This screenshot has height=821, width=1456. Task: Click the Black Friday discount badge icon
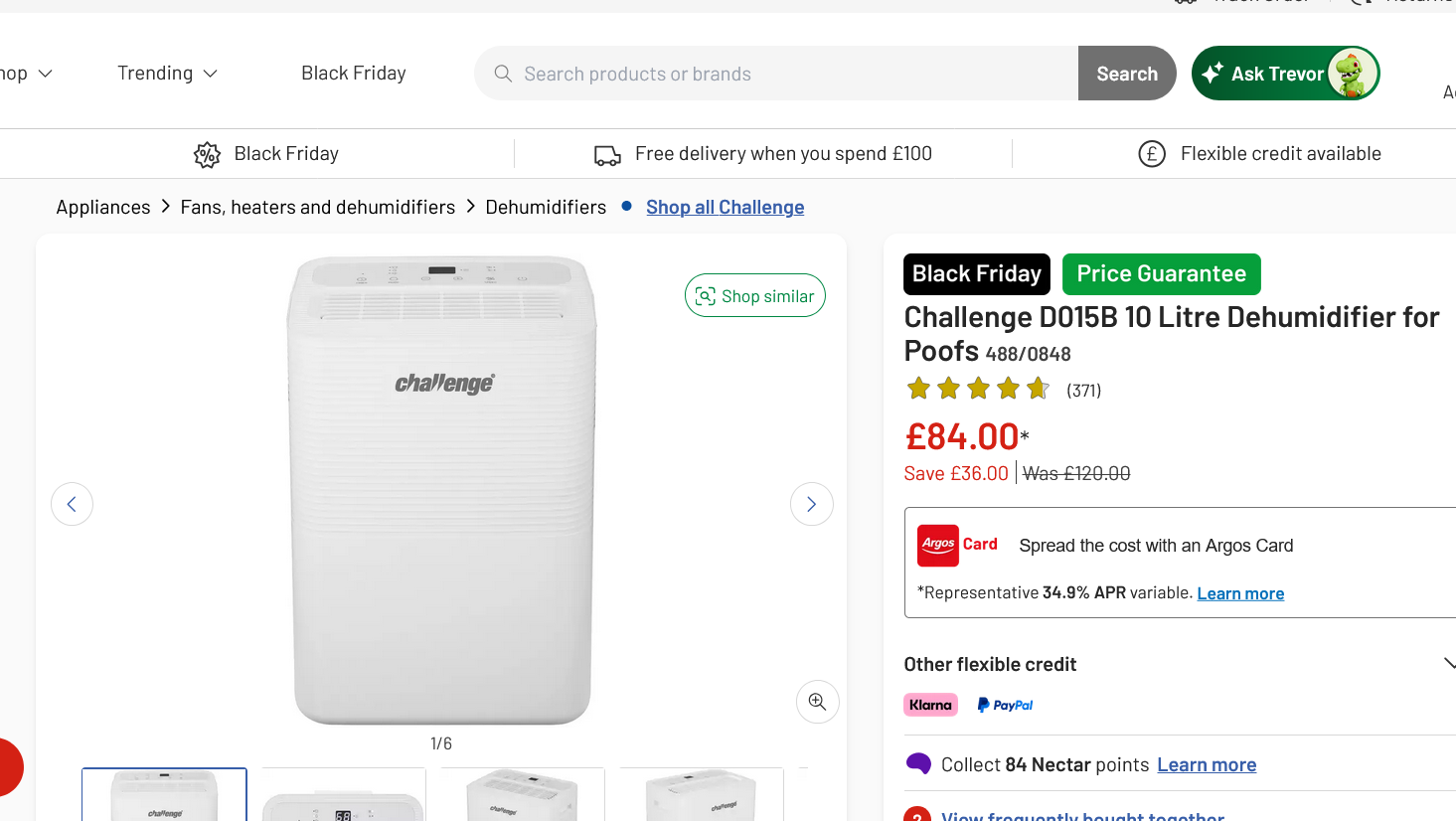207,155
